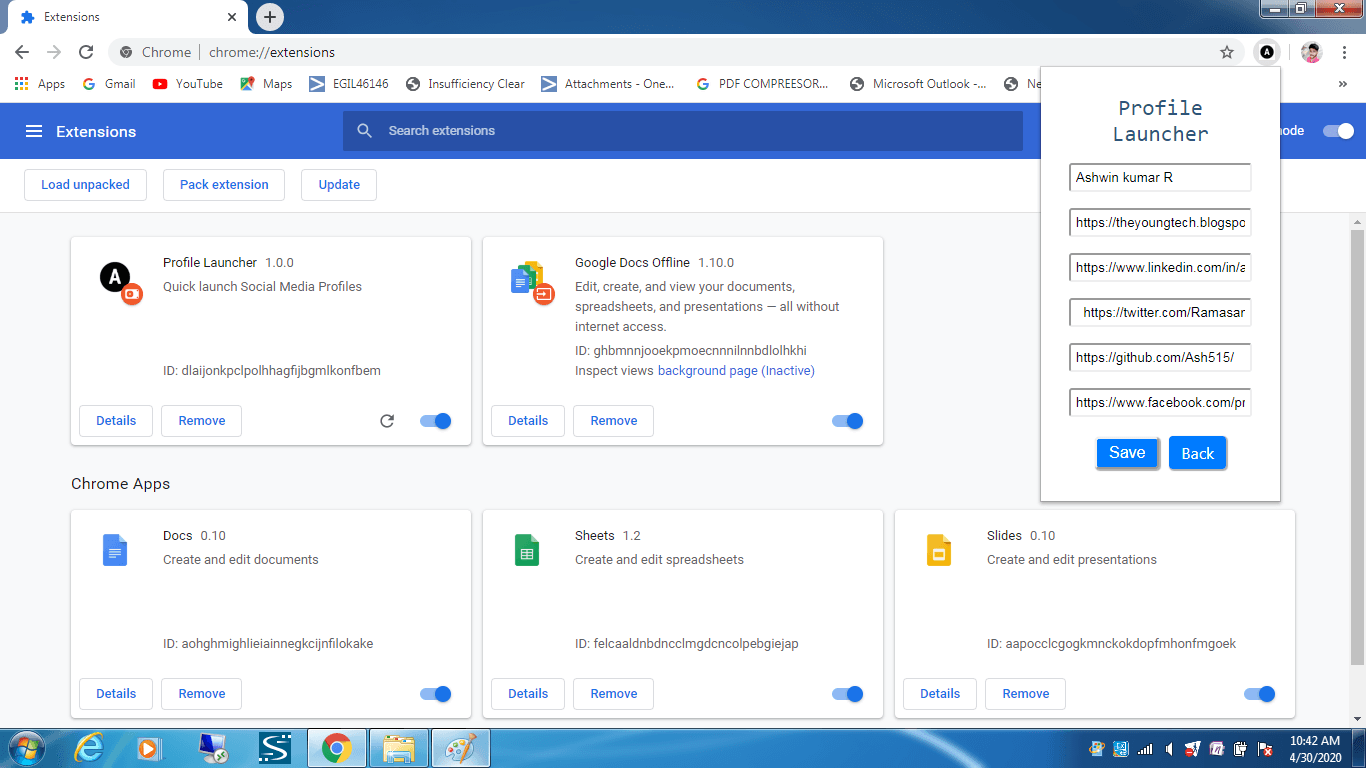Click the theyoungtech blogspot URL field

coord(1160,222)
